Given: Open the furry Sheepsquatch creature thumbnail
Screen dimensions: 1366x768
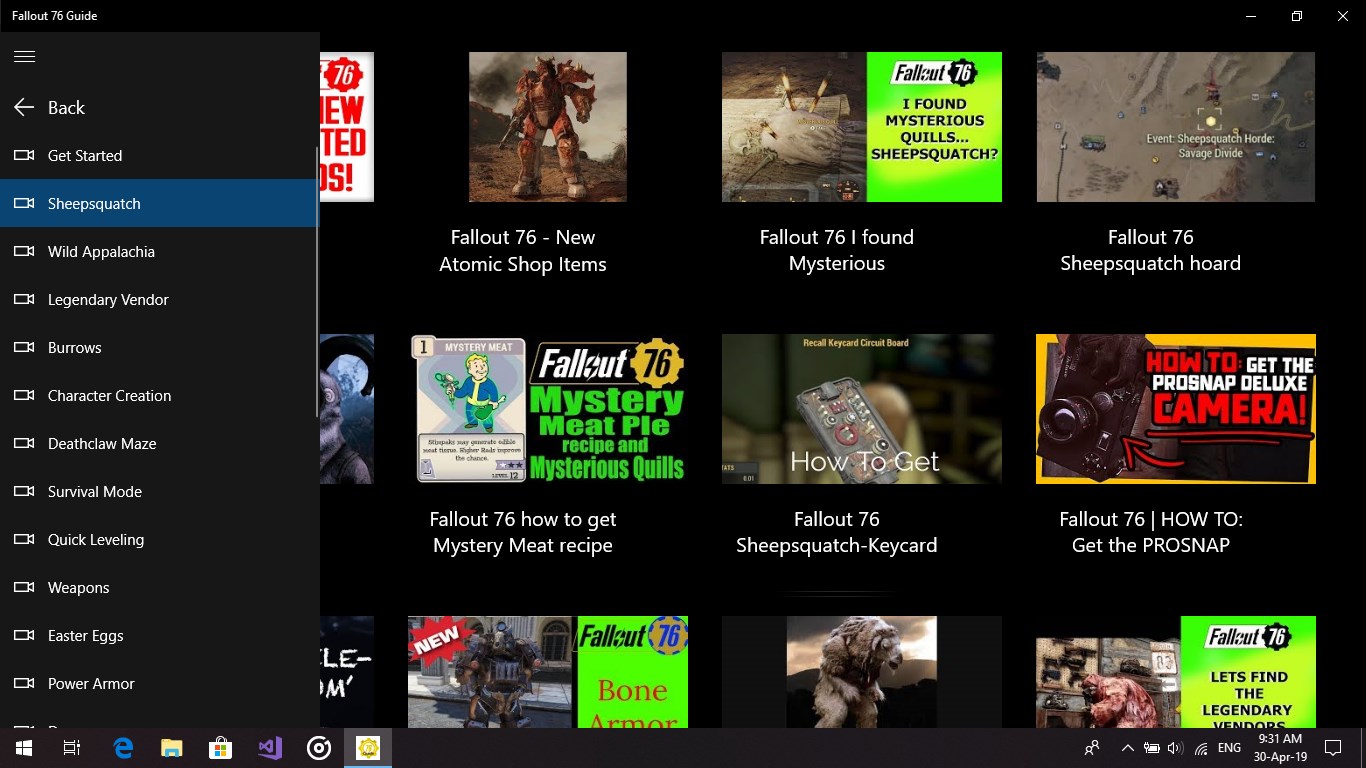Looking at the screenshot, I should tap(862, 672).
